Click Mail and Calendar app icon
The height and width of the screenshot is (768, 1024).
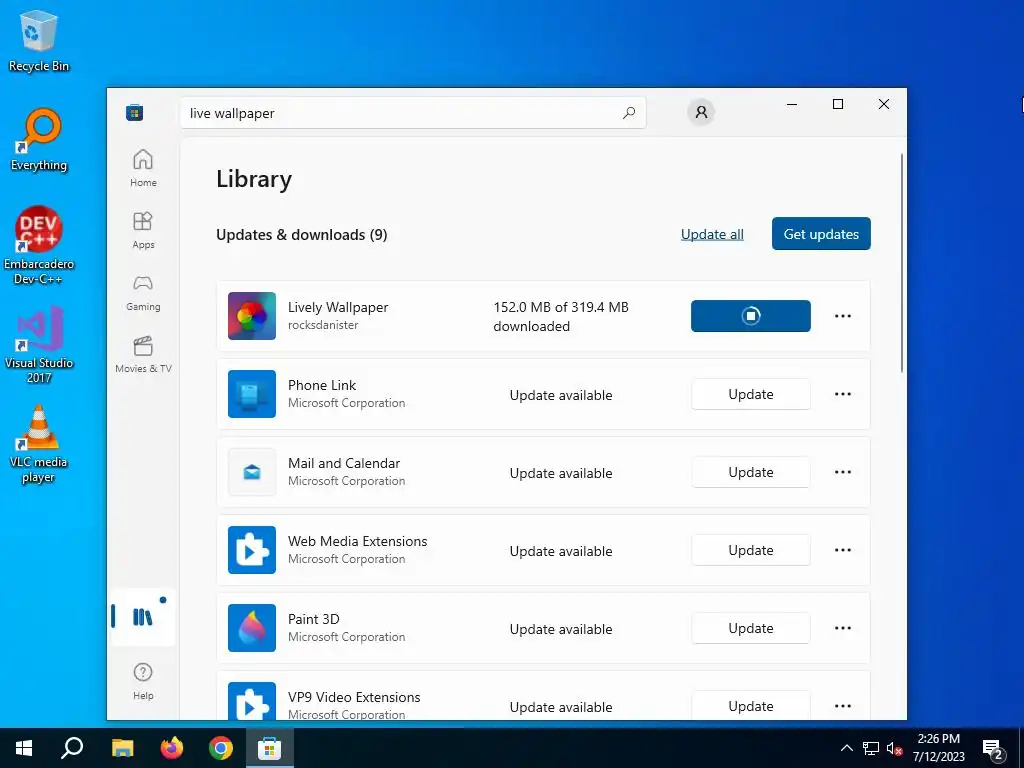tap(251, 472)
